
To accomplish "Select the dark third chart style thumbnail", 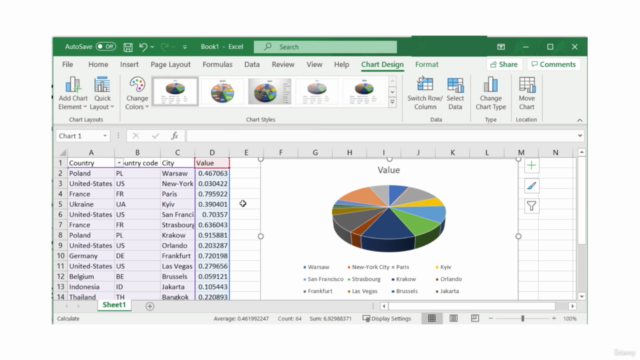I will pos(269,91).
